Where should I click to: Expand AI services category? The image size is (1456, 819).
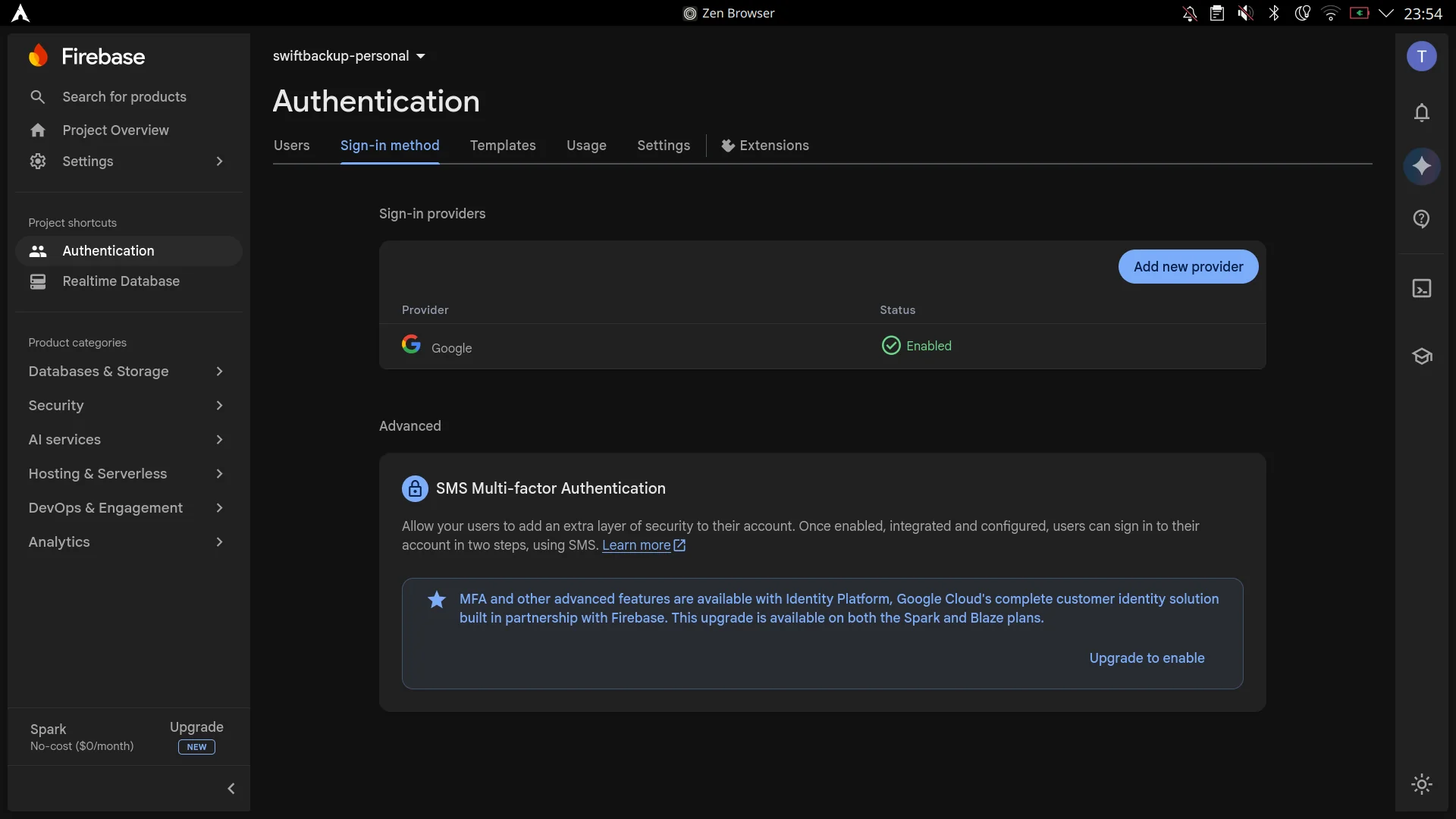[x=219, y=440]
